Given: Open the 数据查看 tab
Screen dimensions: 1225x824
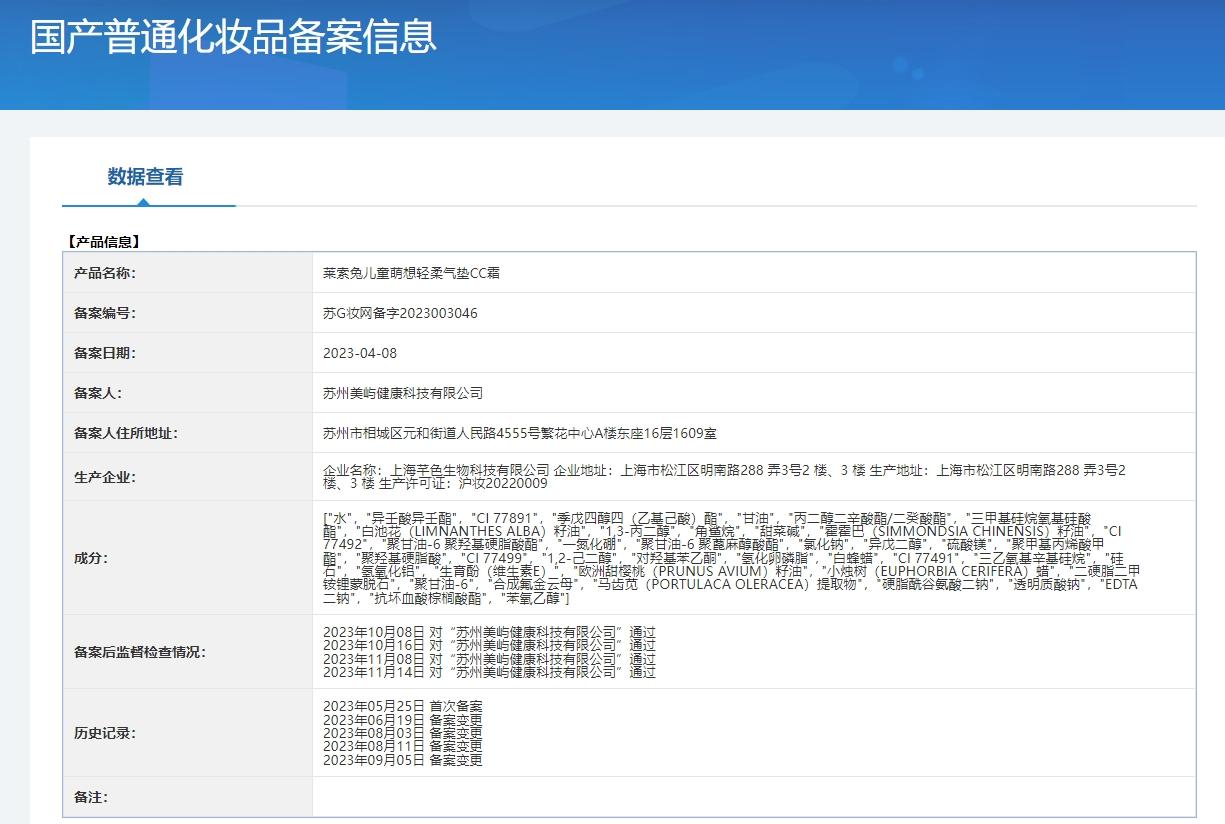Looking at the screenshot, I should [x=146, y=177].
